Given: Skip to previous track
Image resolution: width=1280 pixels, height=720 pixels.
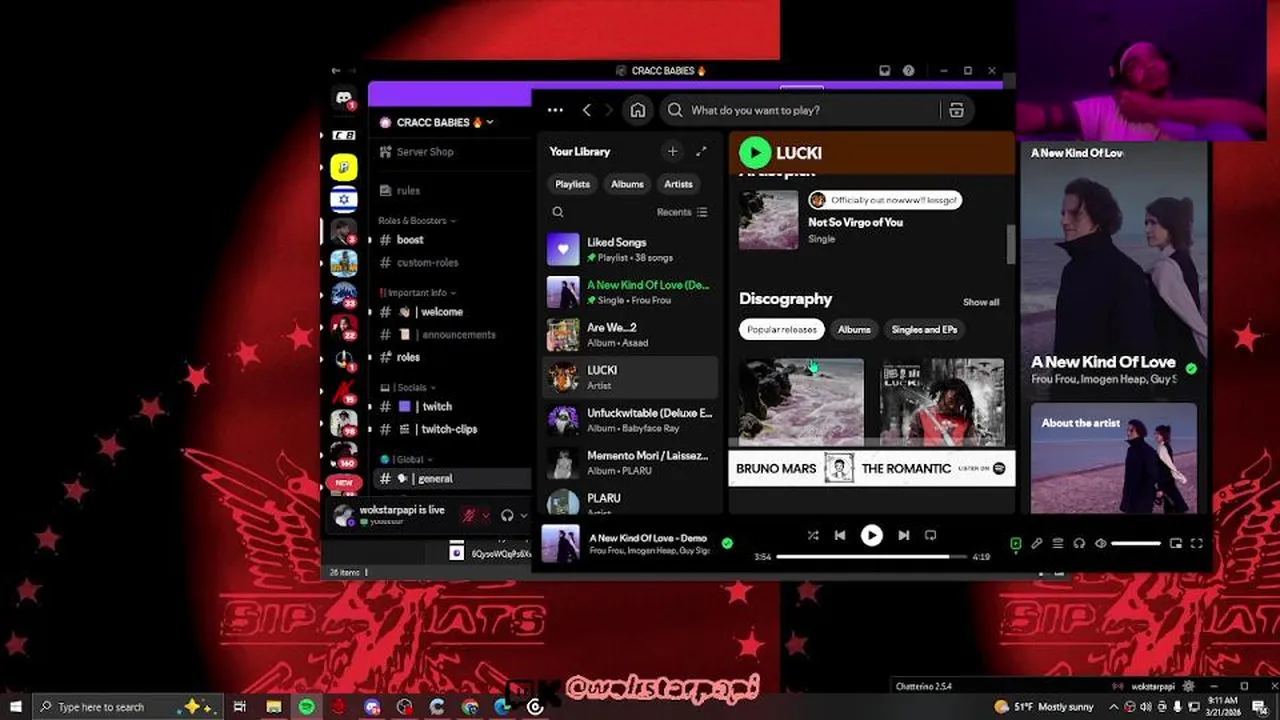Looking at the screenshot, I should pos(840,535).
